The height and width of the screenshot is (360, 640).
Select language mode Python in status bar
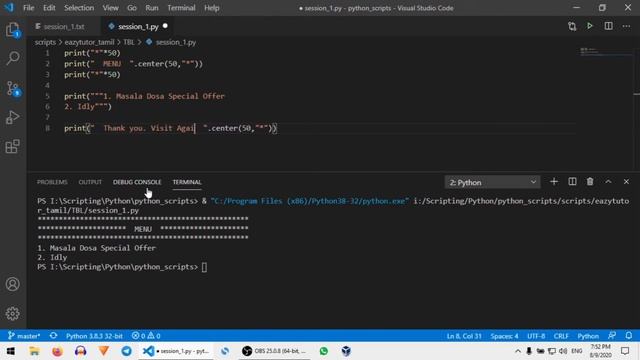pos(588,336)
